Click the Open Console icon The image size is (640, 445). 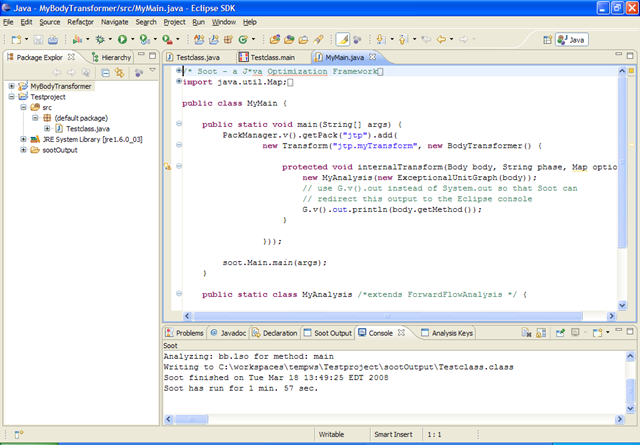coord(598,333)
